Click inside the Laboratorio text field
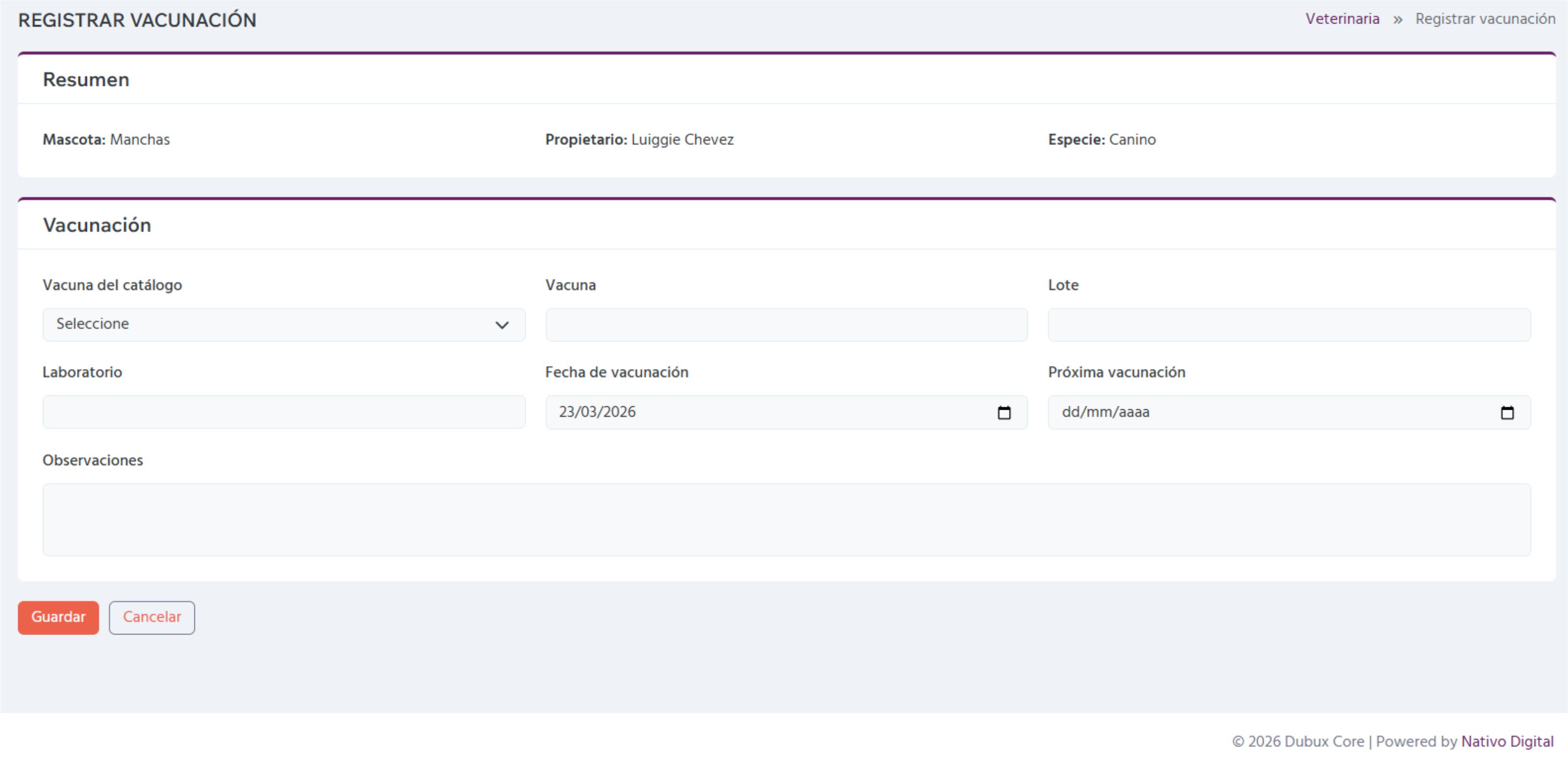The image size is (1568, 764). (x=283, y=412)
